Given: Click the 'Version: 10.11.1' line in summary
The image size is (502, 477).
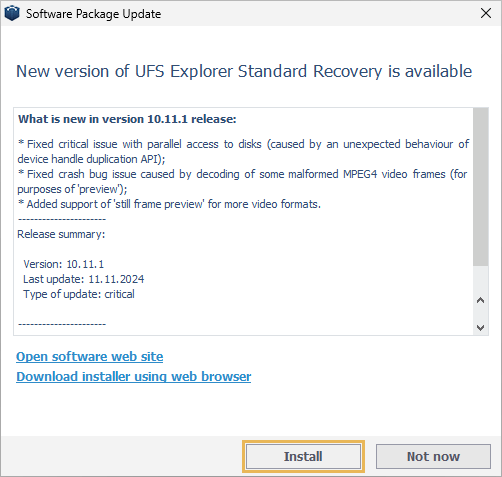Looking at the screenshot, I should [x=63, y=264].
